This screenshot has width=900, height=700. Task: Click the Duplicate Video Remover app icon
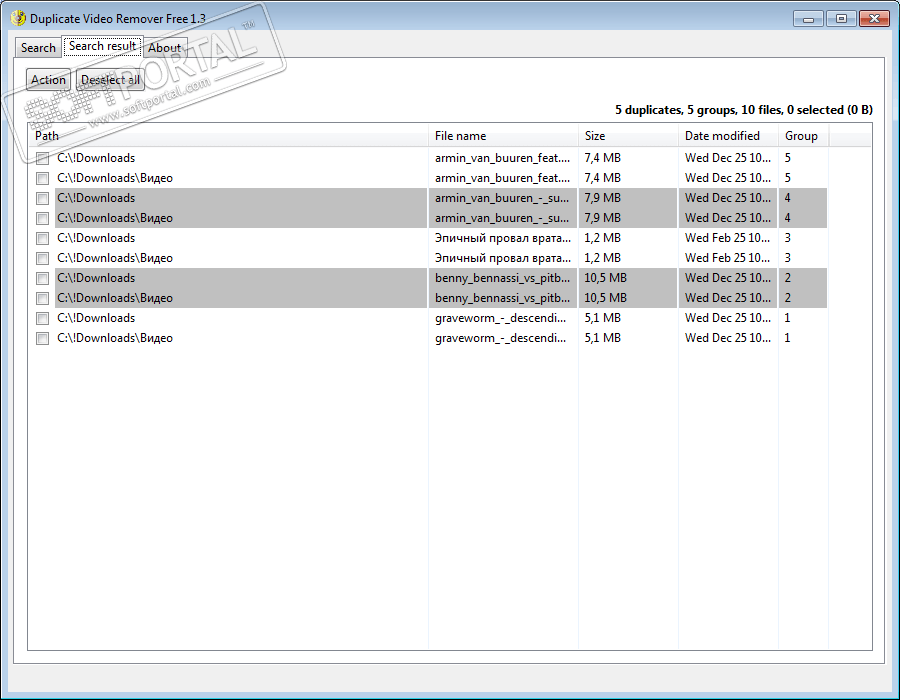[18, 18]
